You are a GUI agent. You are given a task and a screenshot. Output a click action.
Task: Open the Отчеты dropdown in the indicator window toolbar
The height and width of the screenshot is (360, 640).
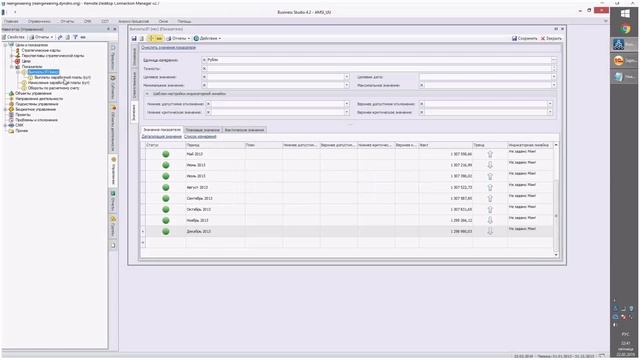[178, 38]
